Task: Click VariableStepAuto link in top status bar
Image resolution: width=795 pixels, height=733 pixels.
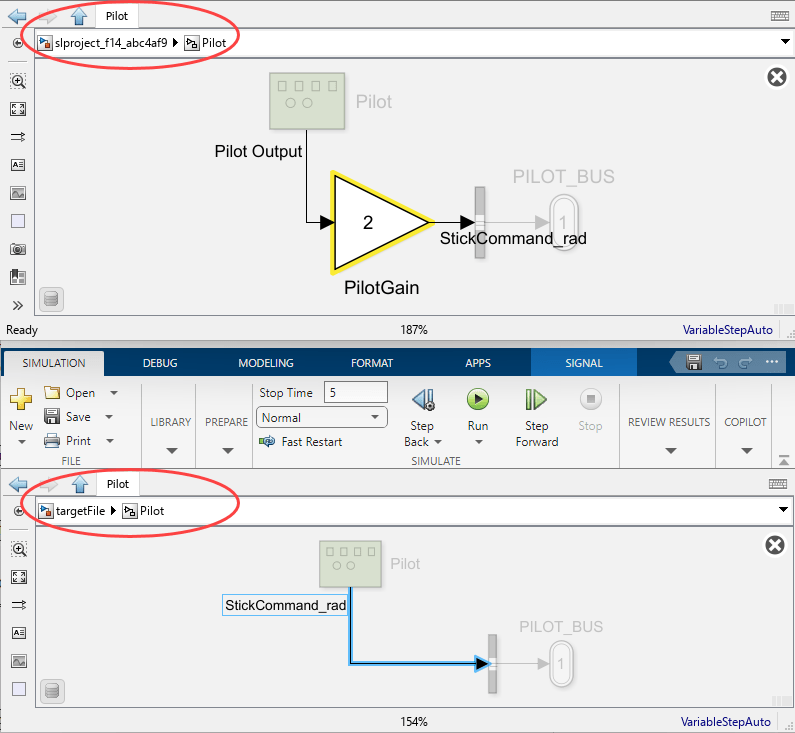Action: click(x=727, y=330)
